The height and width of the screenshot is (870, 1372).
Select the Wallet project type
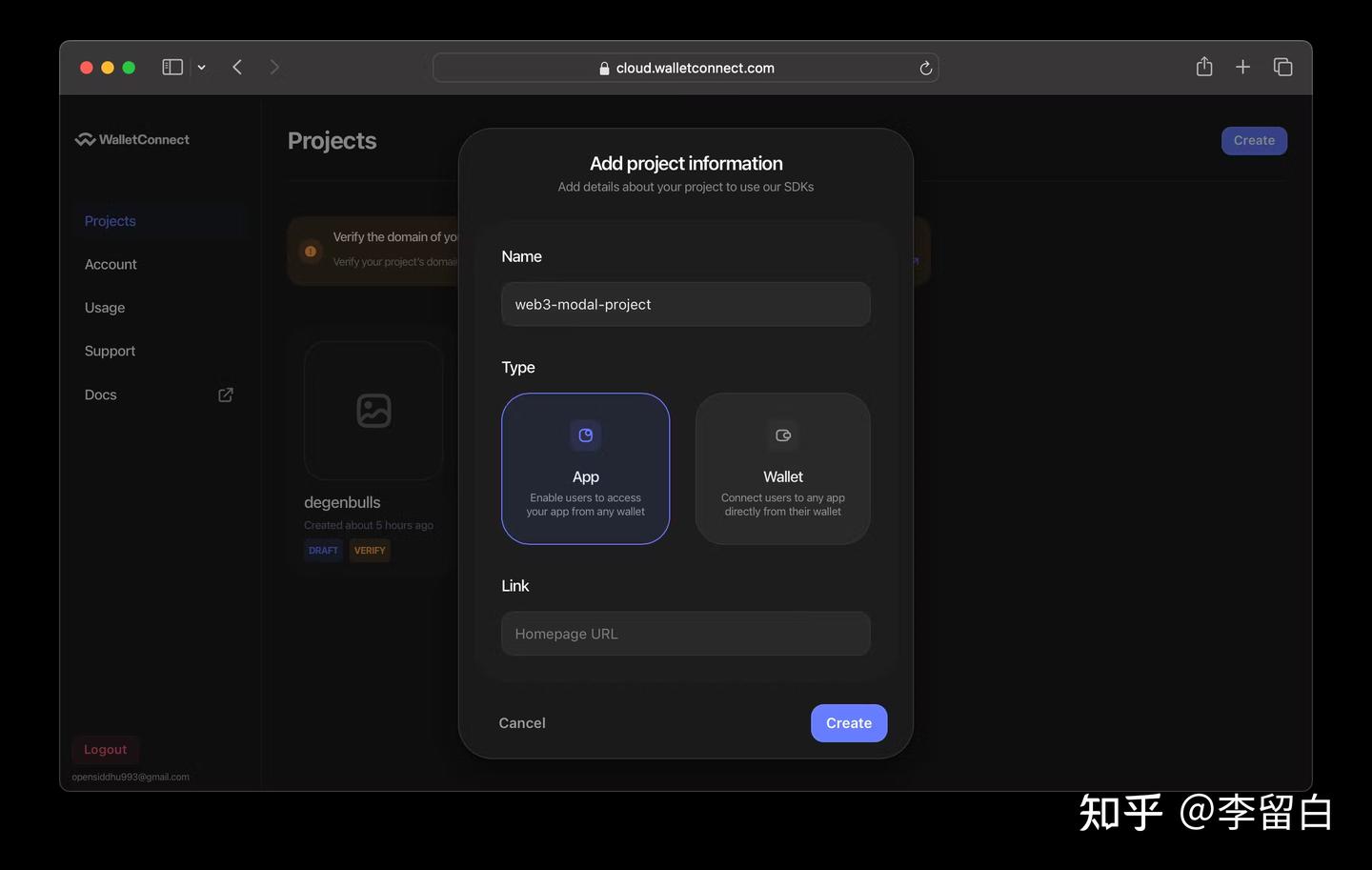783,469
